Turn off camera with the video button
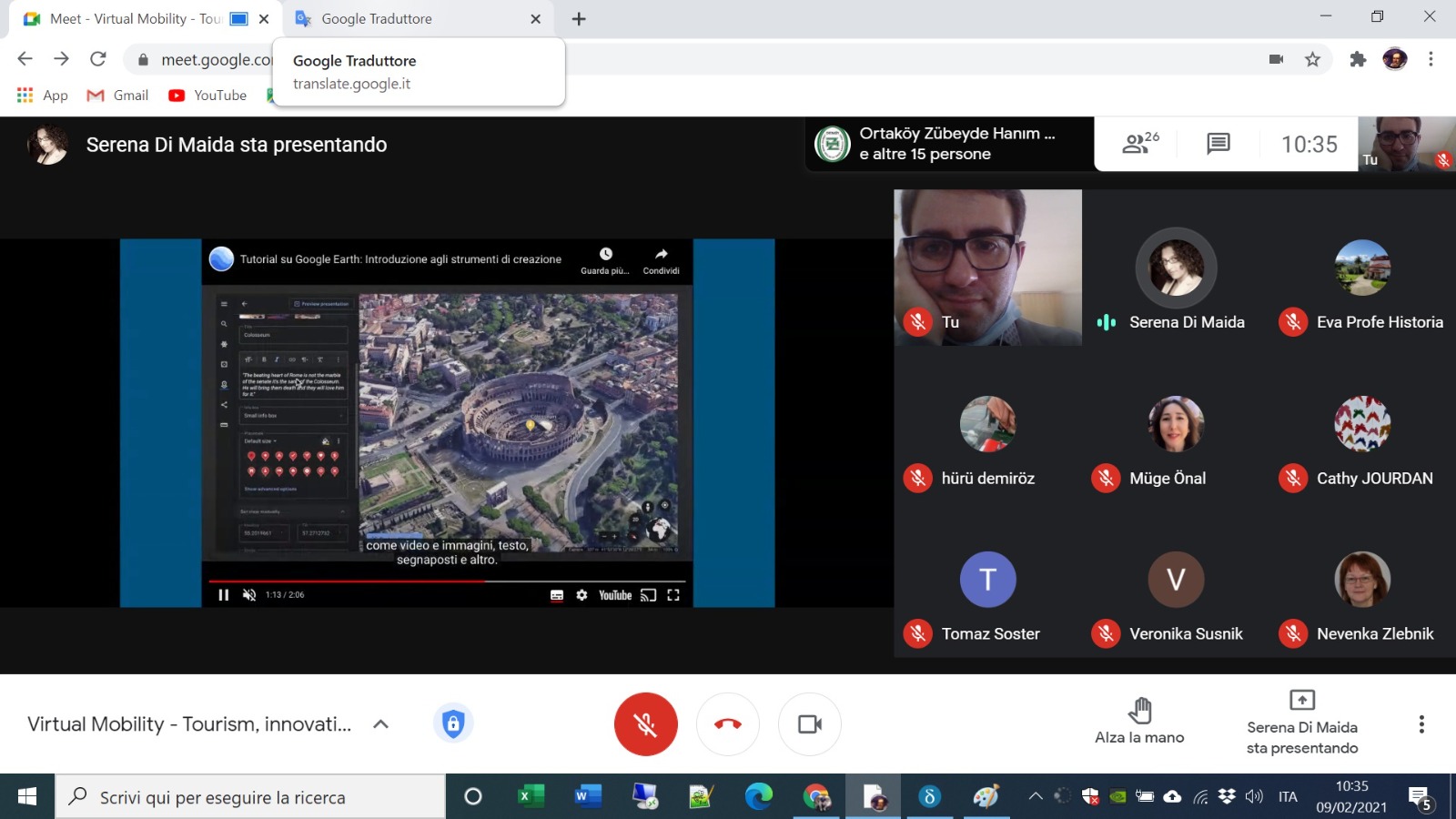This screenshot has height=819, width=1456. [x=810, y=724]
